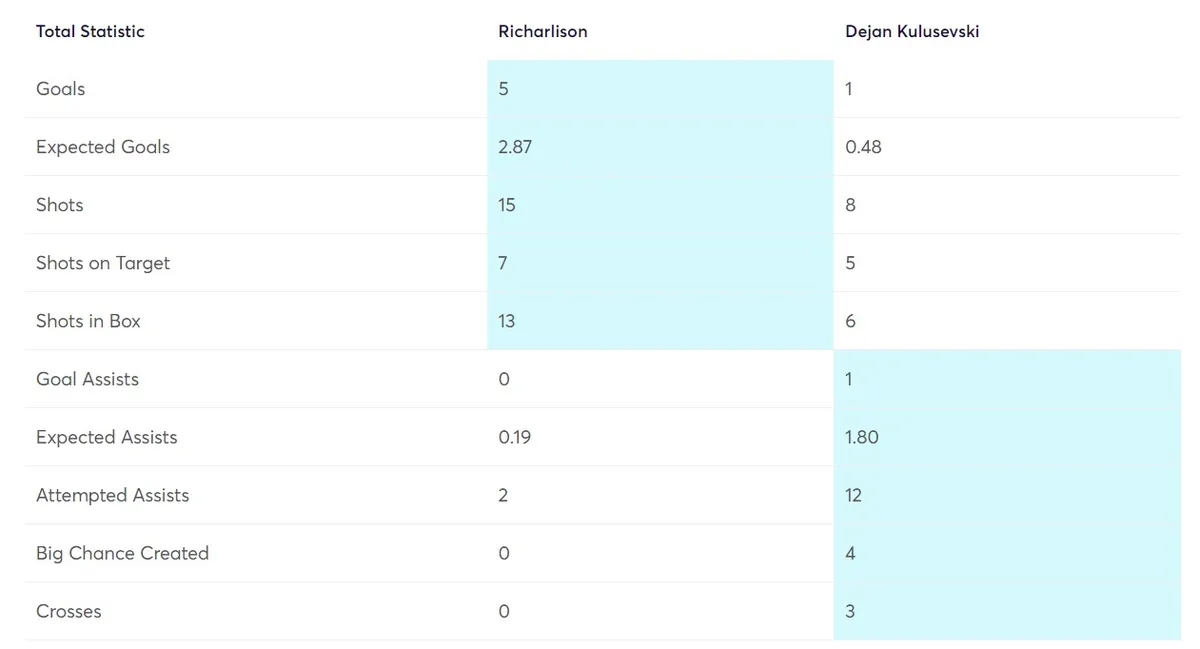Click Kulusevski's Big Chance Created value 4
This screenshot has width=1200, height=649.
pyautogui.click(x=850, y=553)
